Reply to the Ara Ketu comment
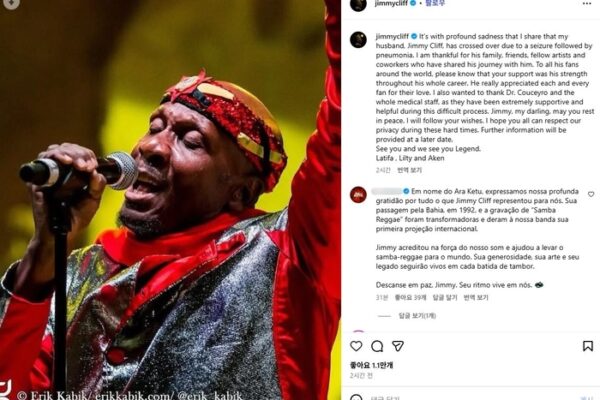The height and width of the screenshot is (400, 600). point(445,297)
